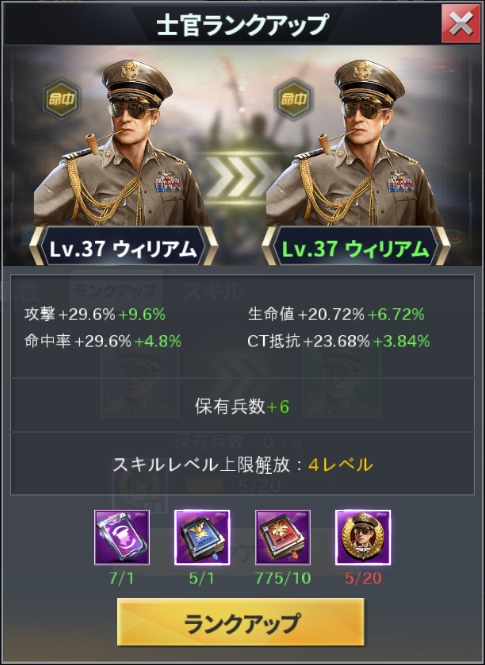
Task: Click the 攻撃 +29.6% stat line
Action: (95, 314)
